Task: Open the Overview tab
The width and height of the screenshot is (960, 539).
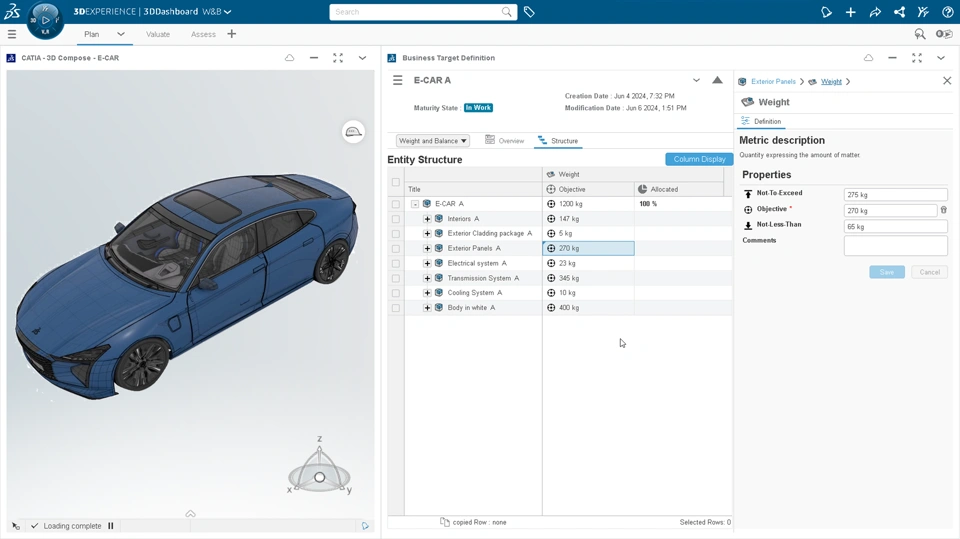Action: pos(504,141)
